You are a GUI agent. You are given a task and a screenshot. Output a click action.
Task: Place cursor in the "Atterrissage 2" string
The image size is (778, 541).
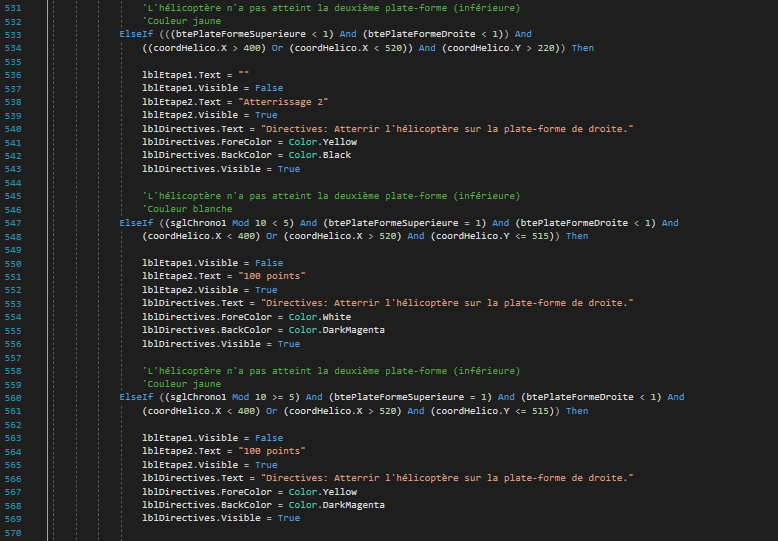(x=283, y=102)
